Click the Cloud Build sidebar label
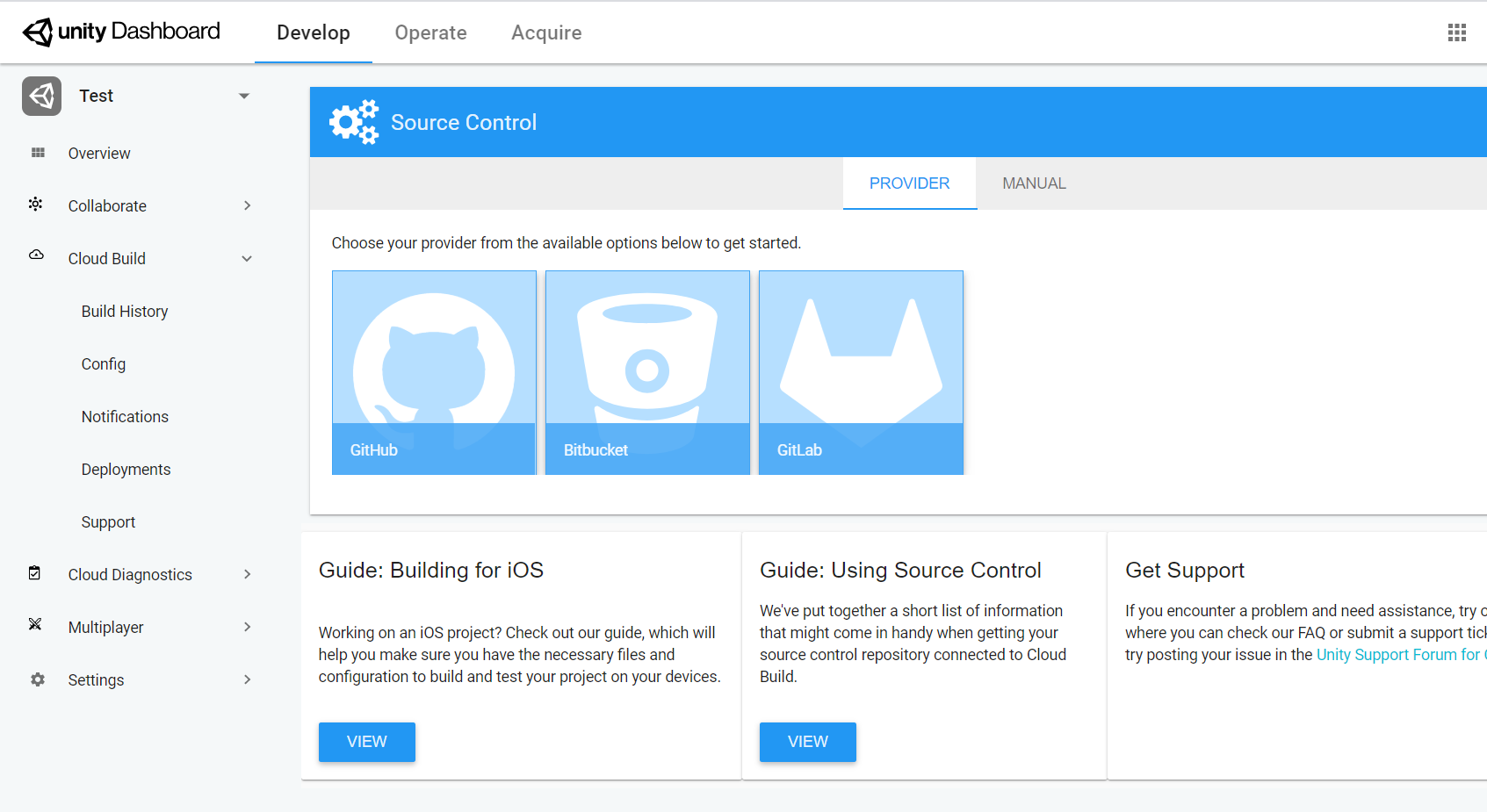The height and width of the screenshot is (812, 1487). [x=107, y=259]
